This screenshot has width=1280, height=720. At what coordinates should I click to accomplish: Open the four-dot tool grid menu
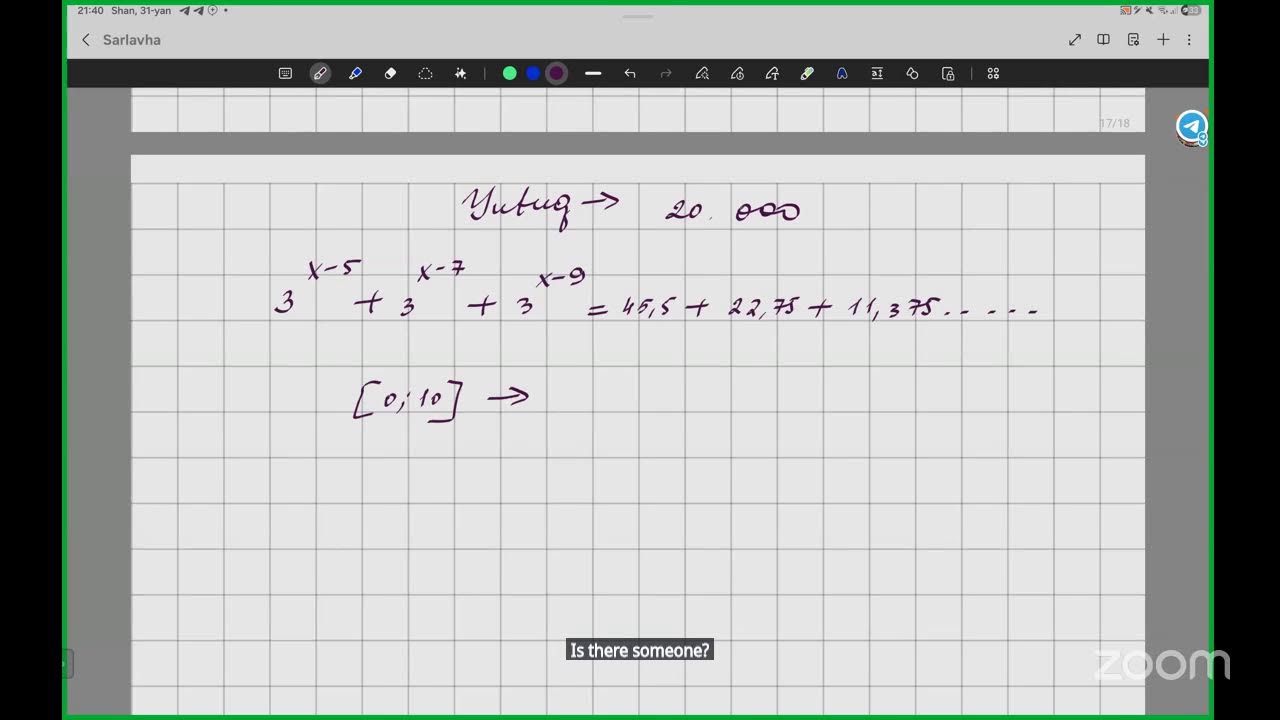(993, 73)
